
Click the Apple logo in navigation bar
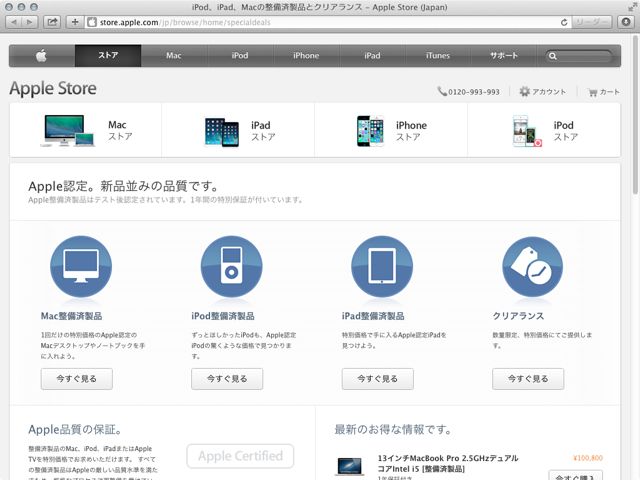point(42,56)
